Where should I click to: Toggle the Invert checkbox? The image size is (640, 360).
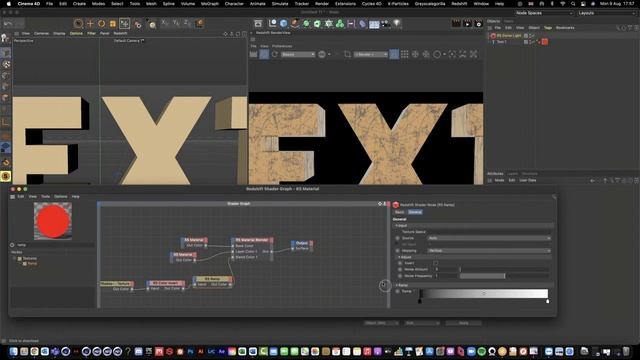point(436,263)
